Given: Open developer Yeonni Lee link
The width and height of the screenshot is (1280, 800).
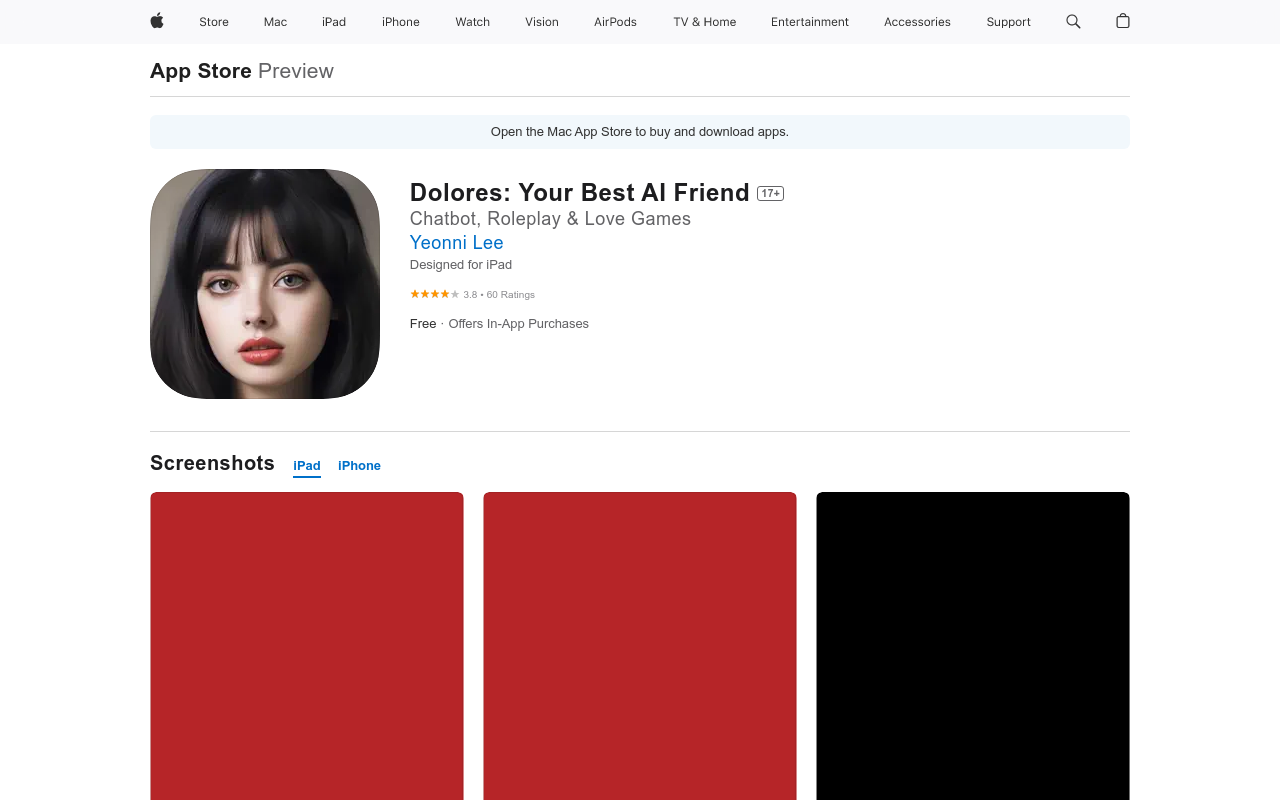Looking at the screenshot, I should click(x=457, y=243).
